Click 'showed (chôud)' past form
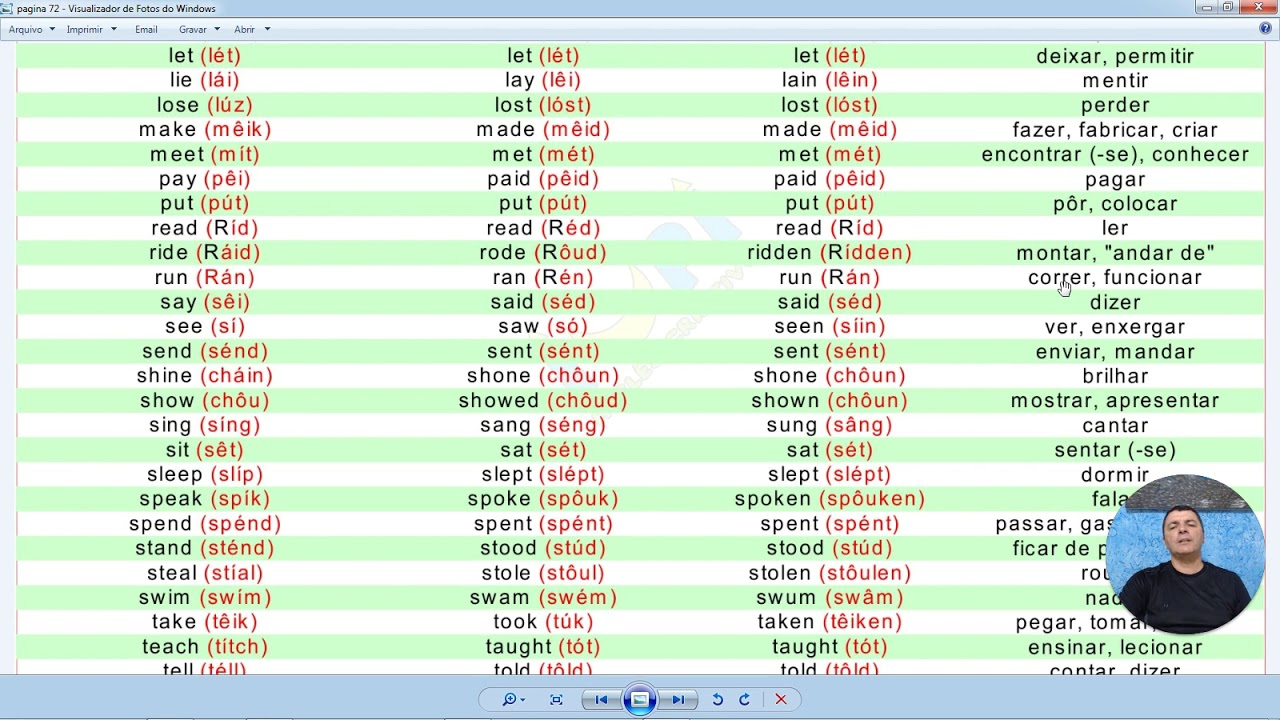The width and height of the screenshot is (1280, 720). tap(543, 401)
